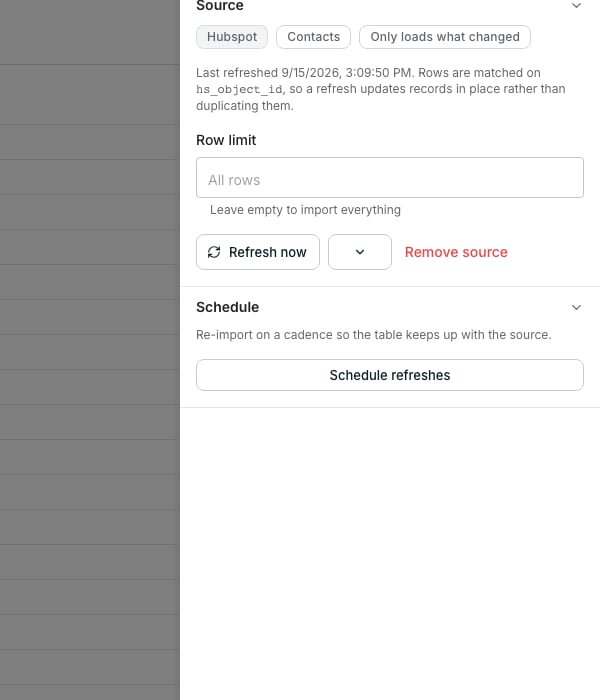
Task: Open the dropdown next to Refresh now
Action: 360,252
